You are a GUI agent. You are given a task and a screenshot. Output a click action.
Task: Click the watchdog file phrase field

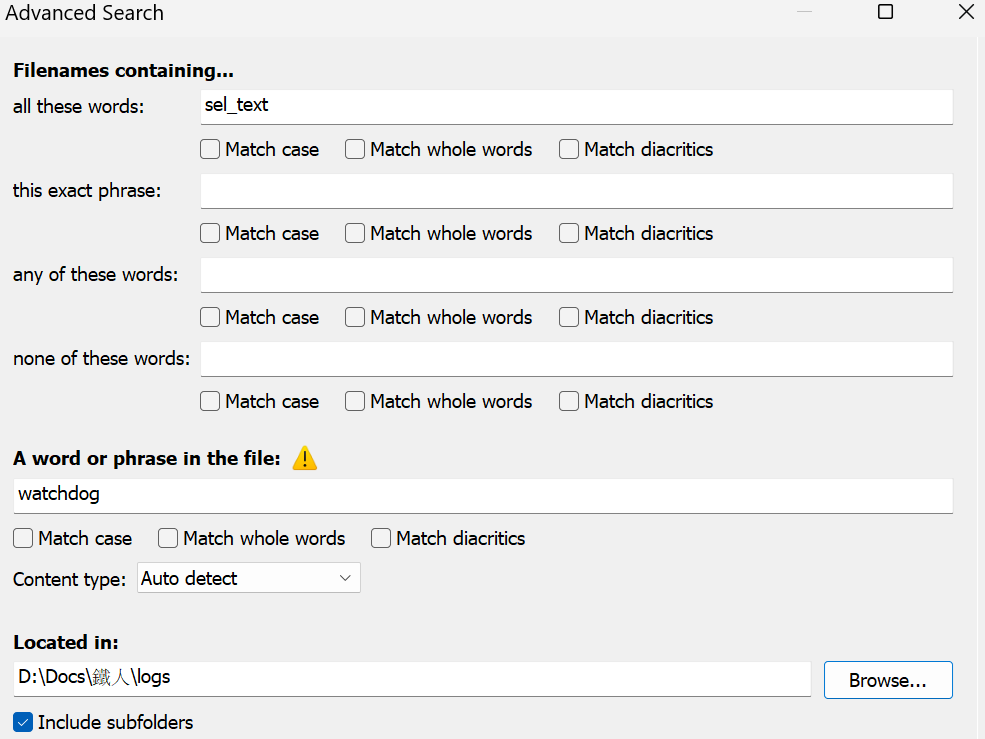pyautogui.click(x=482, y=495)
